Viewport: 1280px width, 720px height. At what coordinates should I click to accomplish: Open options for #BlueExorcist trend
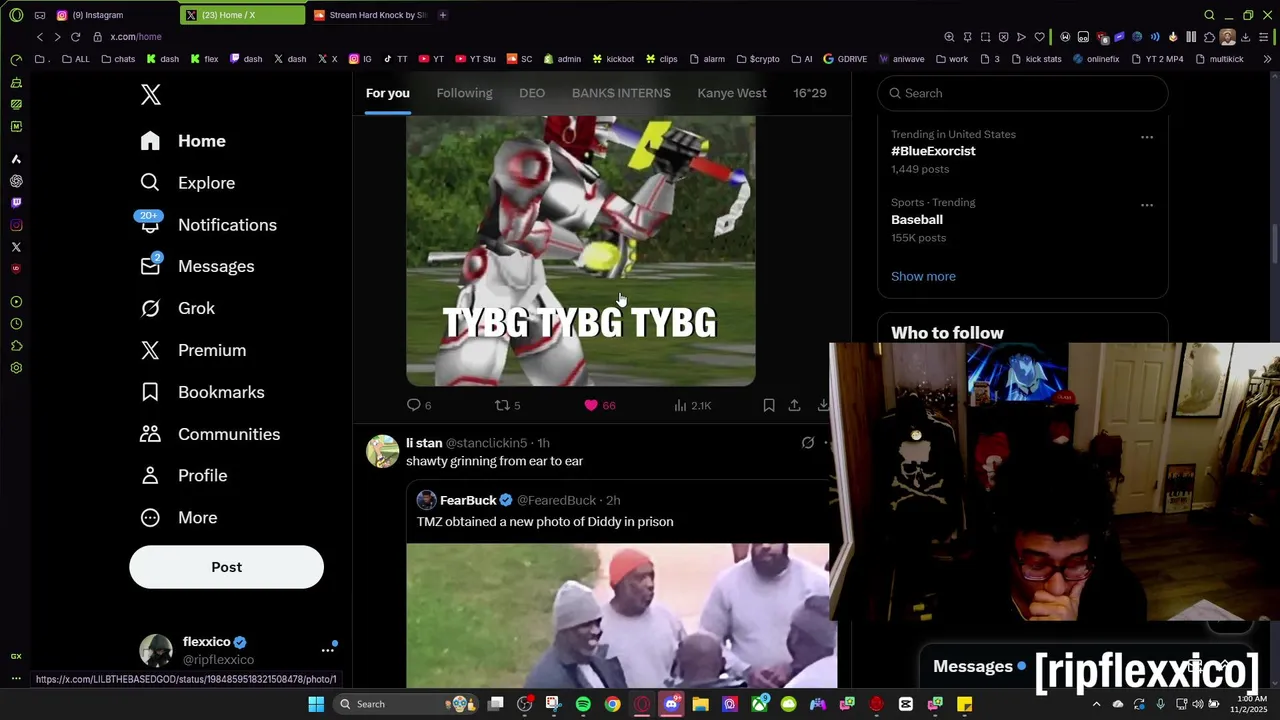coord(1147,137)
